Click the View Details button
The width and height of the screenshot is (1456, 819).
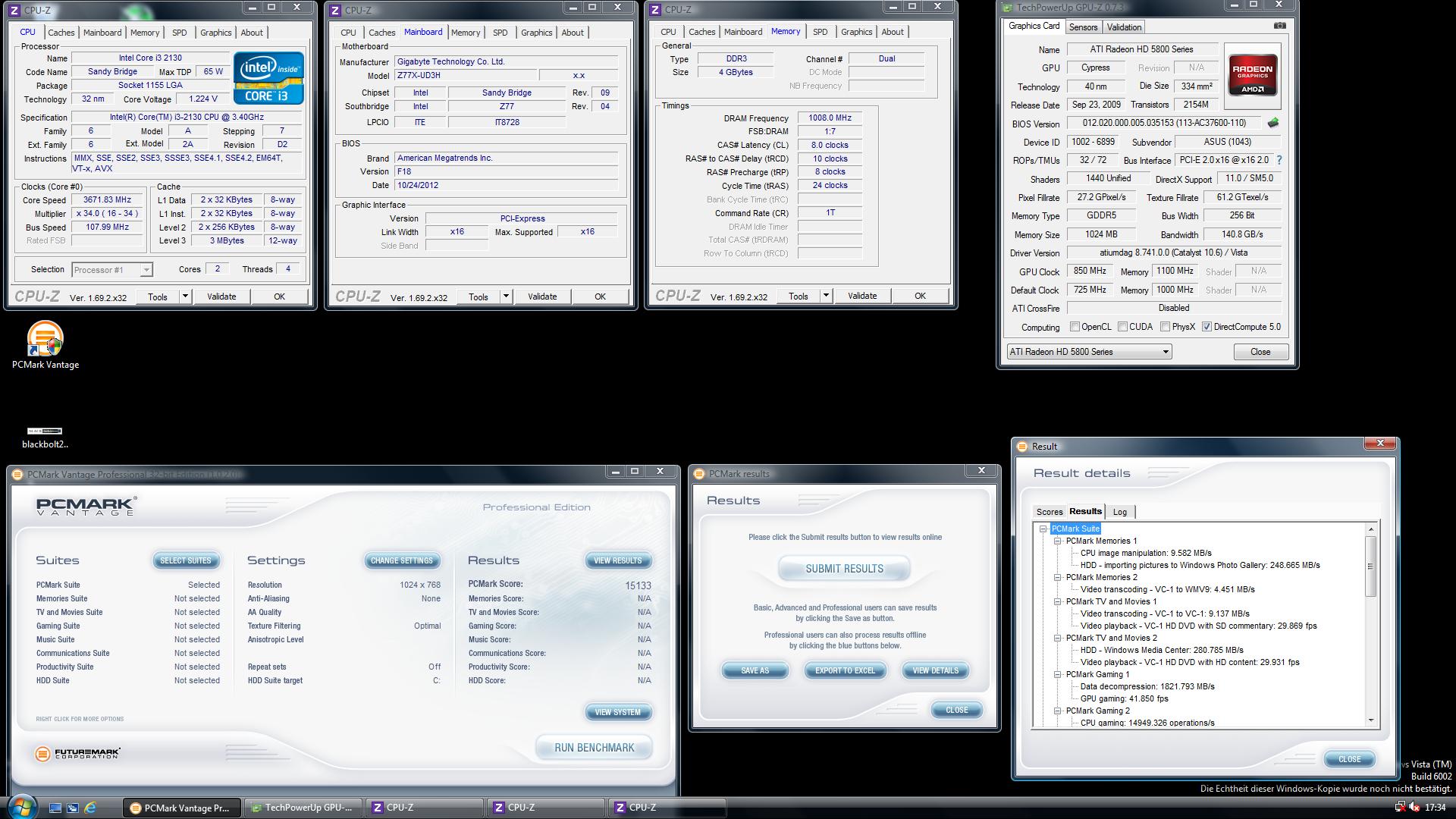[935, 671]
